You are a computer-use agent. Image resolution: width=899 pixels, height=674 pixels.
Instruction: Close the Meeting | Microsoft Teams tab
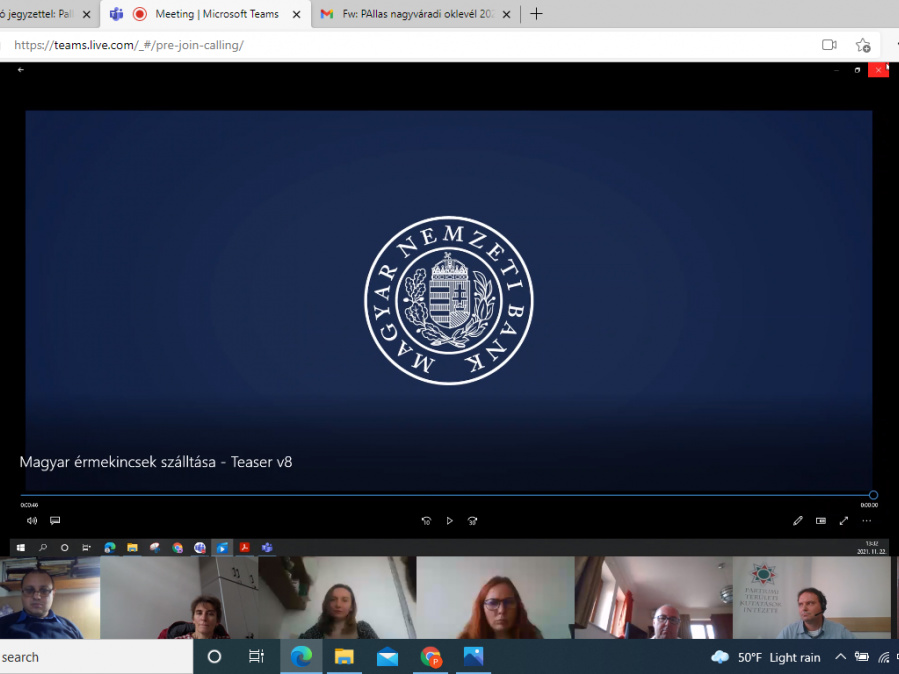coord(296,14)
